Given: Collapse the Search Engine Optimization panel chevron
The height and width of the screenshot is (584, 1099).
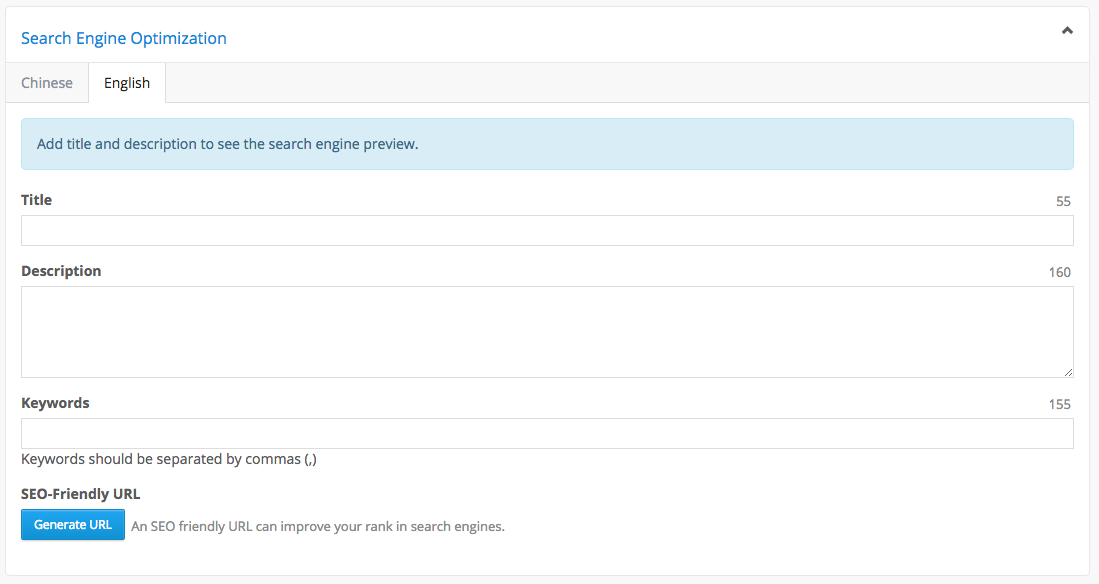Looking at the screenshot, I should [x=1067, y=30].
